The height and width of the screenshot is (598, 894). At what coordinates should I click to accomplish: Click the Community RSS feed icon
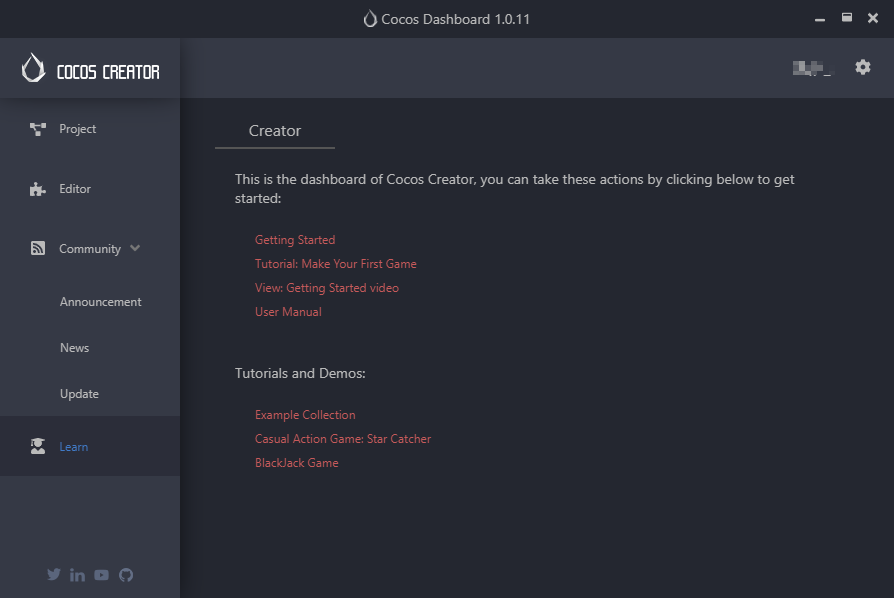pos(38,249)
